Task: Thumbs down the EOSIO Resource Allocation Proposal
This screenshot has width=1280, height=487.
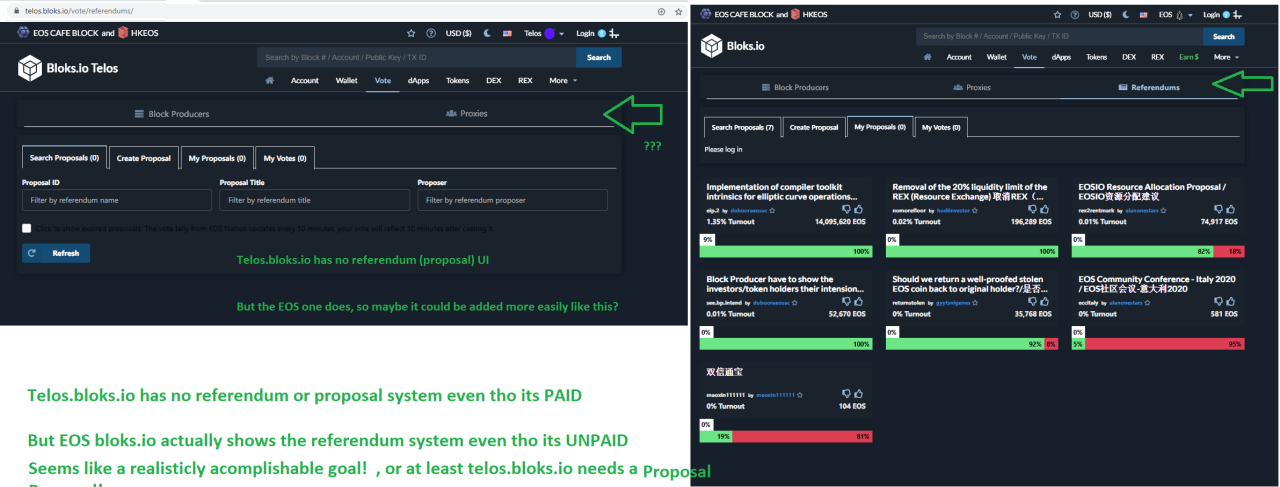Action: [1218, 210]
